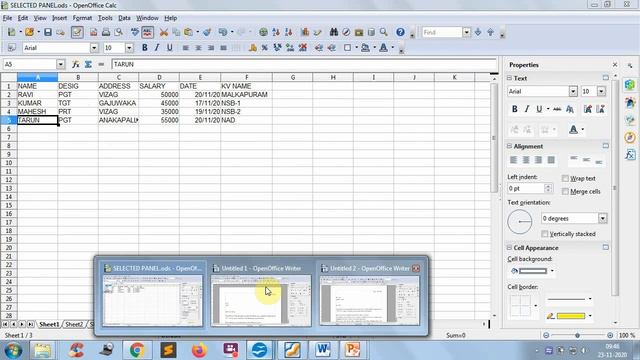Switch to Untitled 1 Writer thumbnail
This screenshot has width=640, height=360.
(261, 295)
